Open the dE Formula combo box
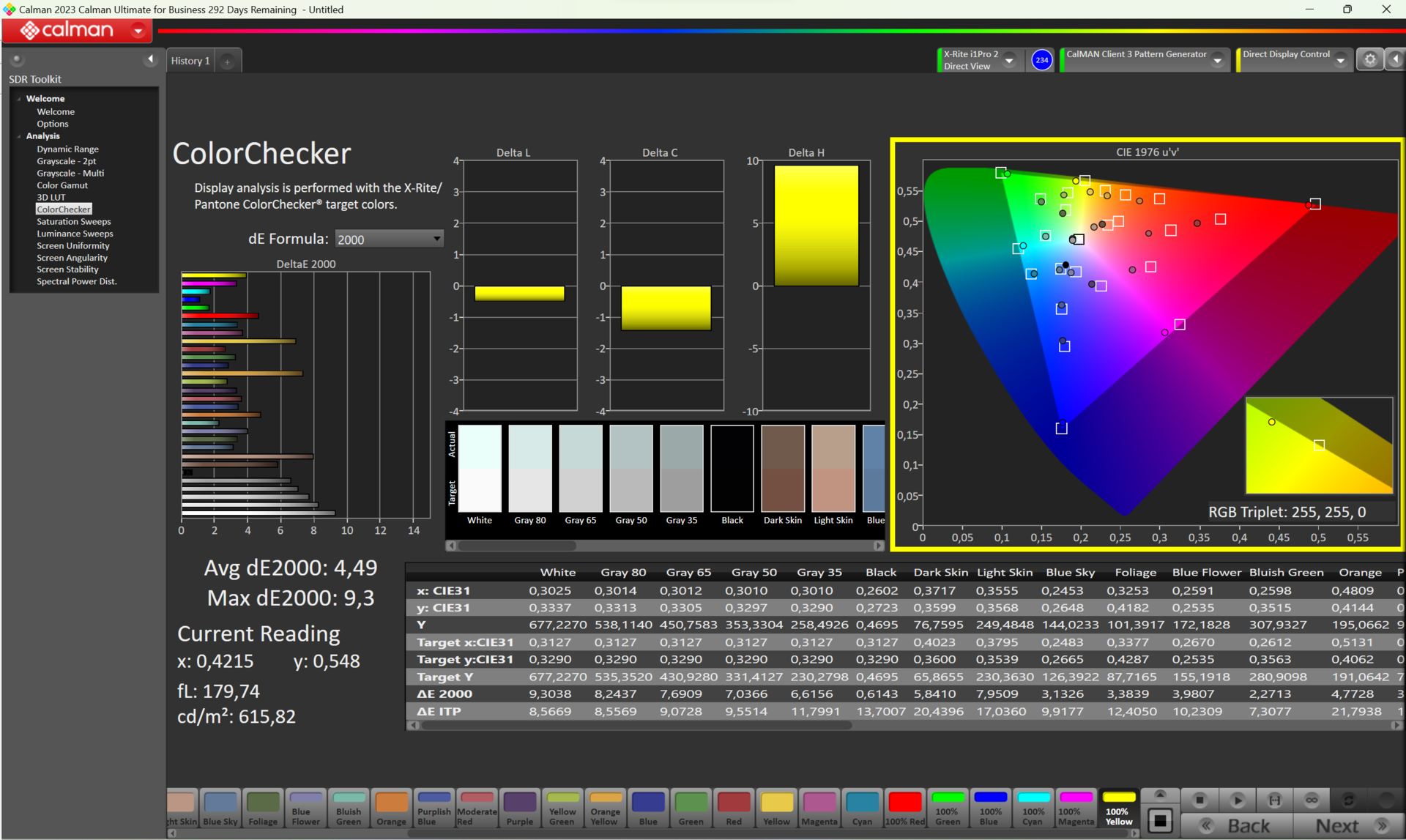The width and height of the screenshot is (1406, 840). click(x=389, y=239)
